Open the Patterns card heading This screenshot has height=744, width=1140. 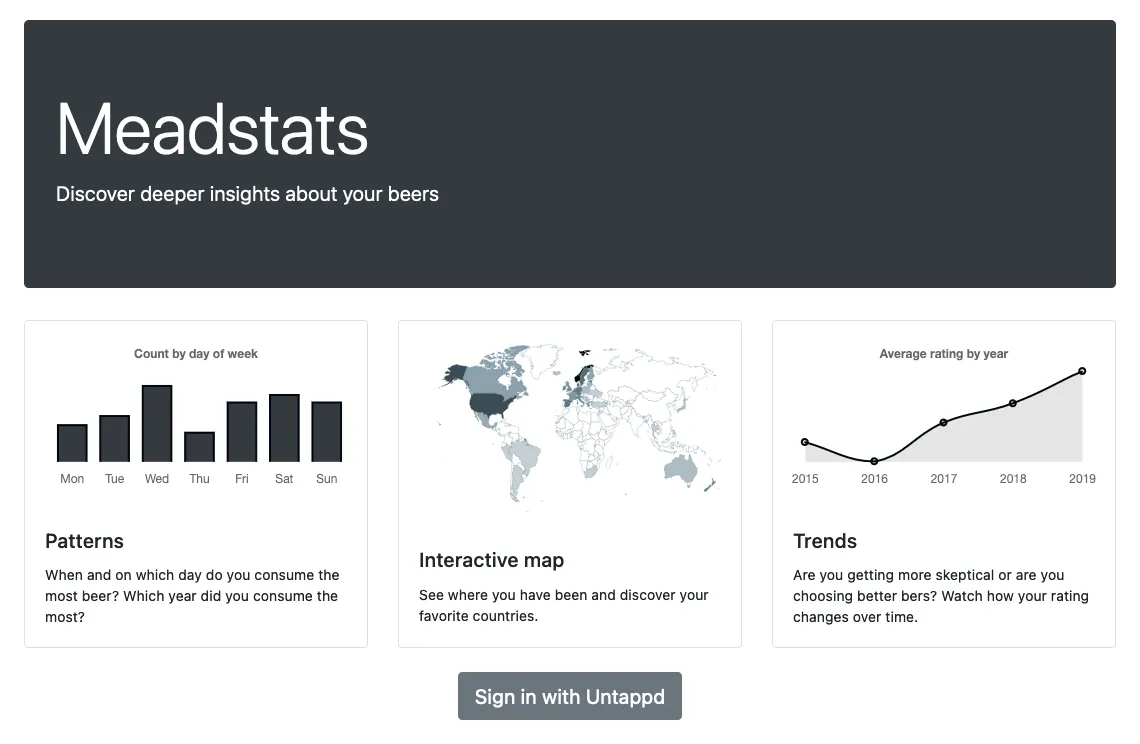84,541
